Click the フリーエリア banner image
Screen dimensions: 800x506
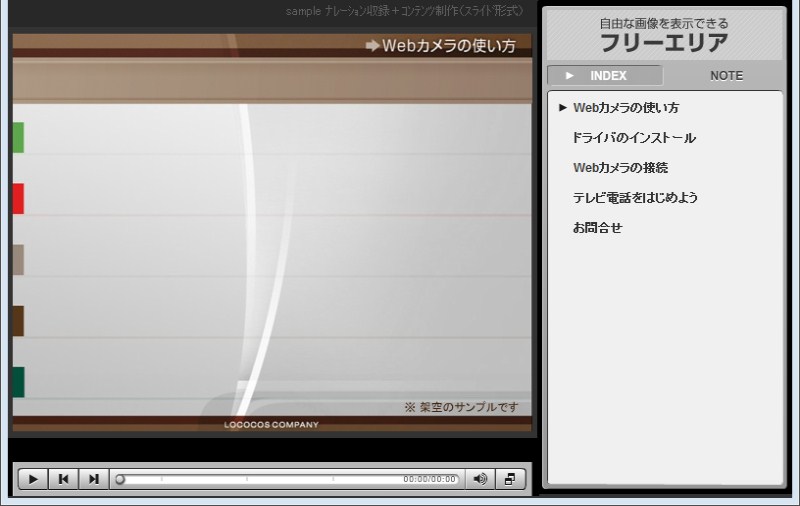(665, 35)
